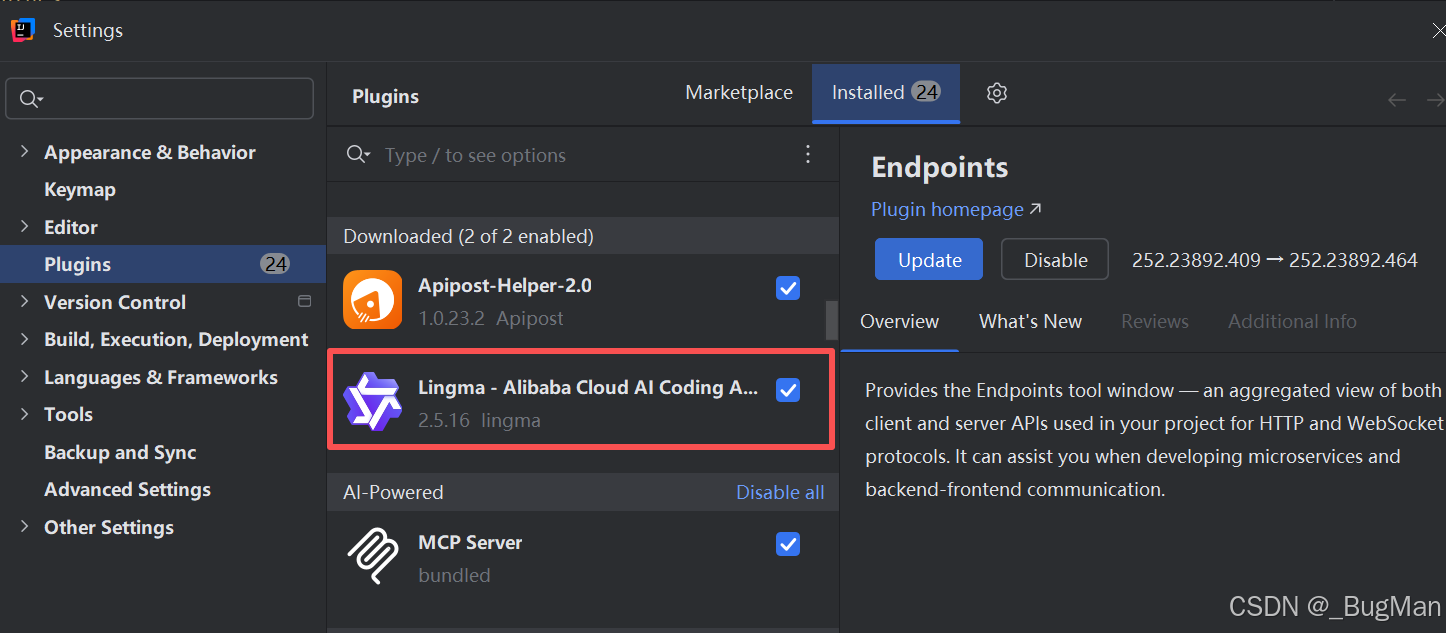This screenshot has height=633, width=1446.
Task: Click the Plugins count badge 24 in sidebar
Action: [275, 264]
